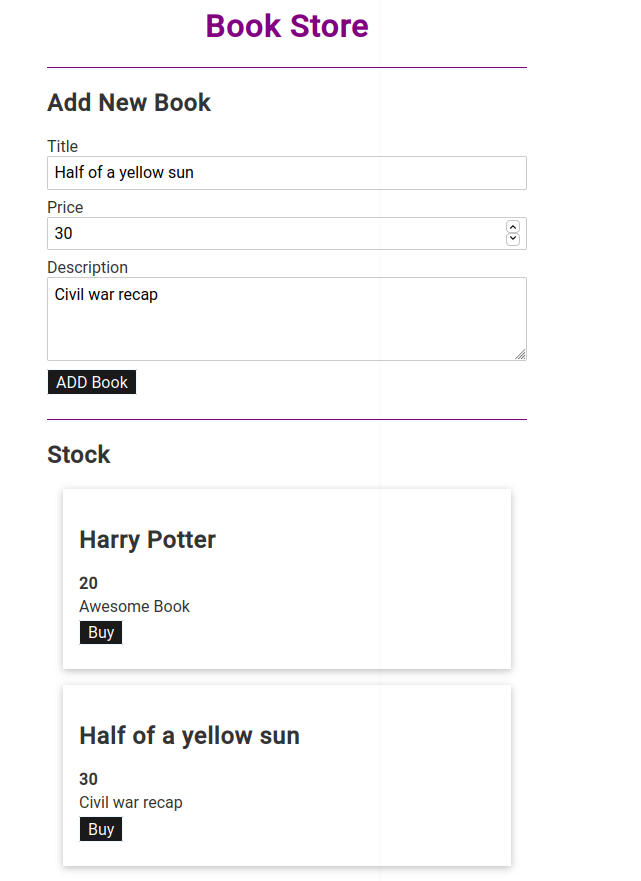Screen dimensions: 641x881
Task: Click the Description field label
Action: point(87,267)
